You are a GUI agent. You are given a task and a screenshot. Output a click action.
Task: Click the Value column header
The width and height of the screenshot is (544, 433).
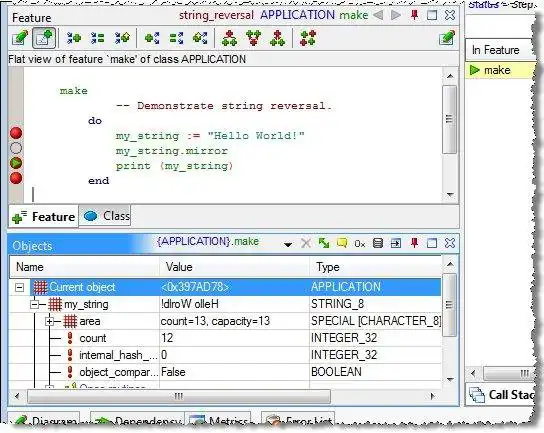[234, 267]
